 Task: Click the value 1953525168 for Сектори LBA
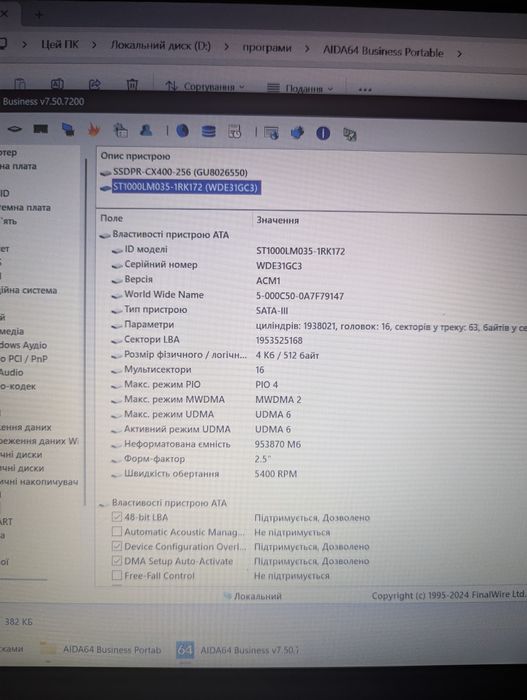coord(279,340)
